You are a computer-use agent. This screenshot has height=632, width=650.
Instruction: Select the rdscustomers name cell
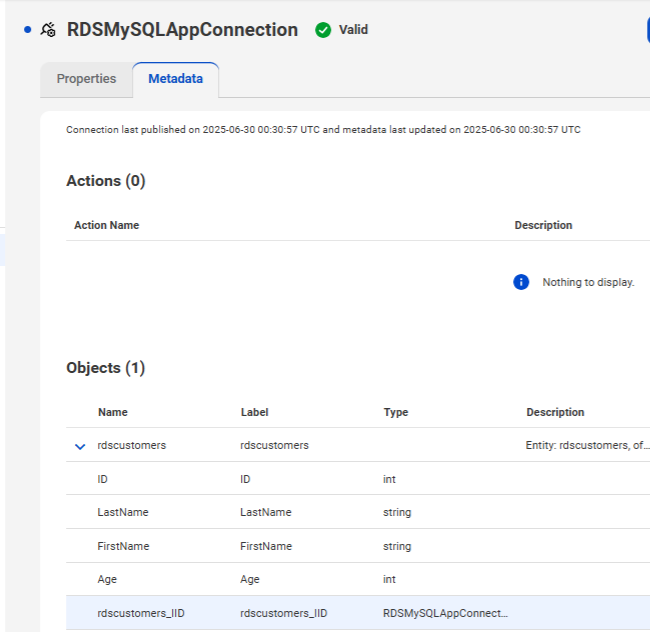coord(131,445)
